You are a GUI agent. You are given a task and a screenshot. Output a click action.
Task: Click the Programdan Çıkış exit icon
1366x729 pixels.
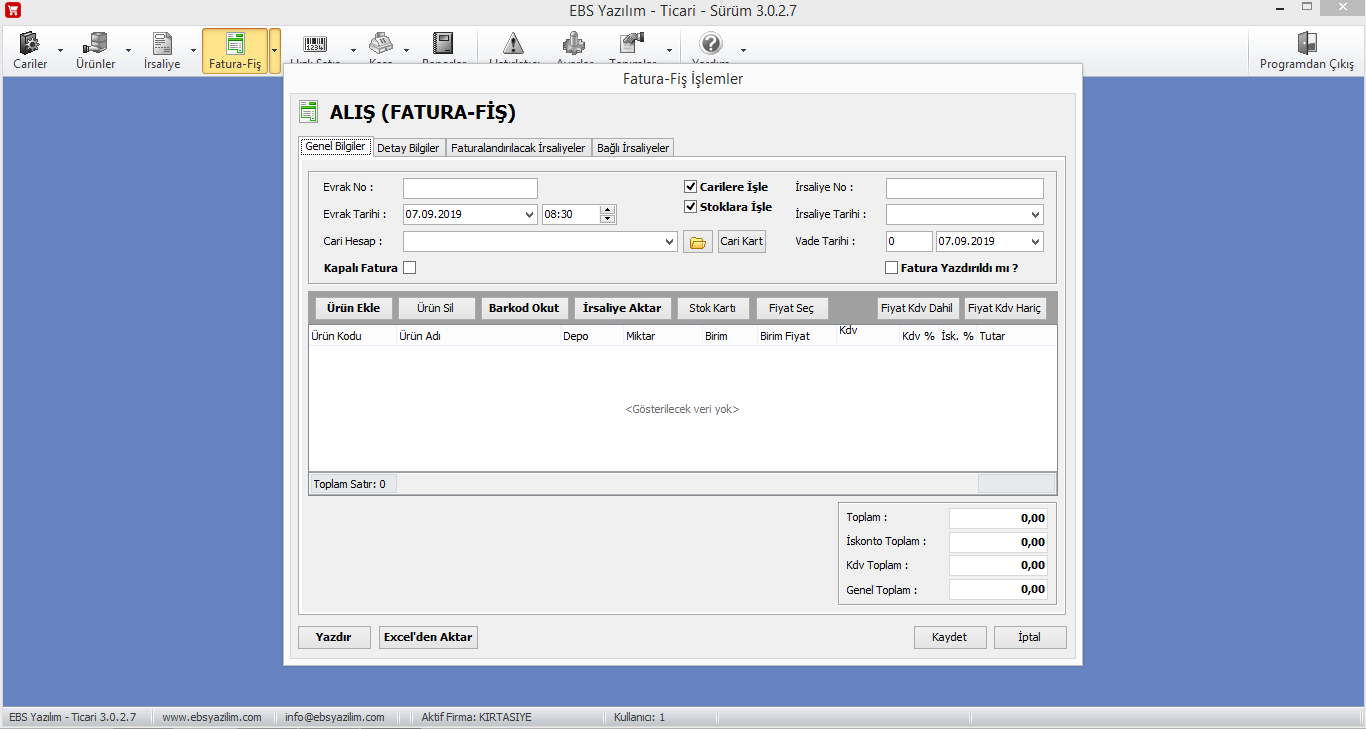pyautogui.click(x=1306, y=45)
